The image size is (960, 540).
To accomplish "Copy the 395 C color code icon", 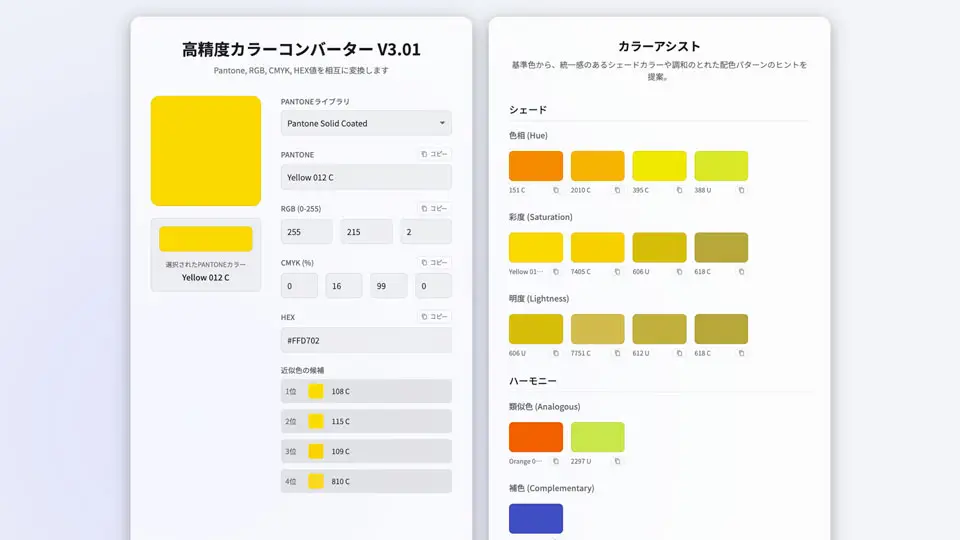I will click(x=679, y=190).
